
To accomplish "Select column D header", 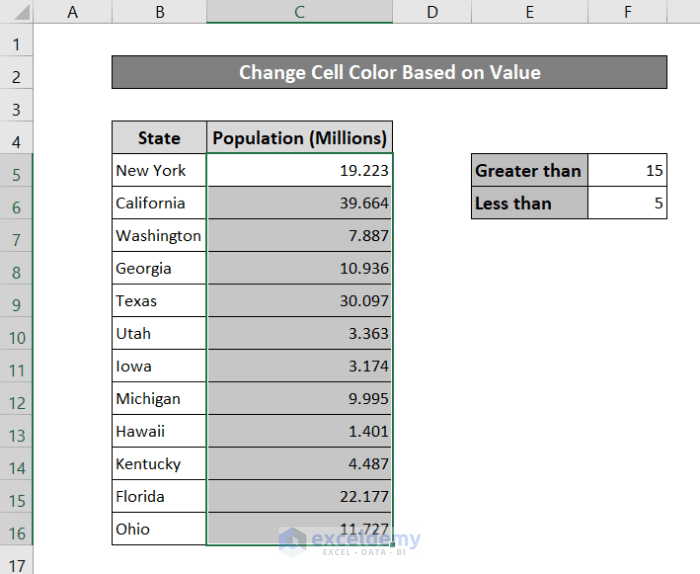I will click(432, 12).
